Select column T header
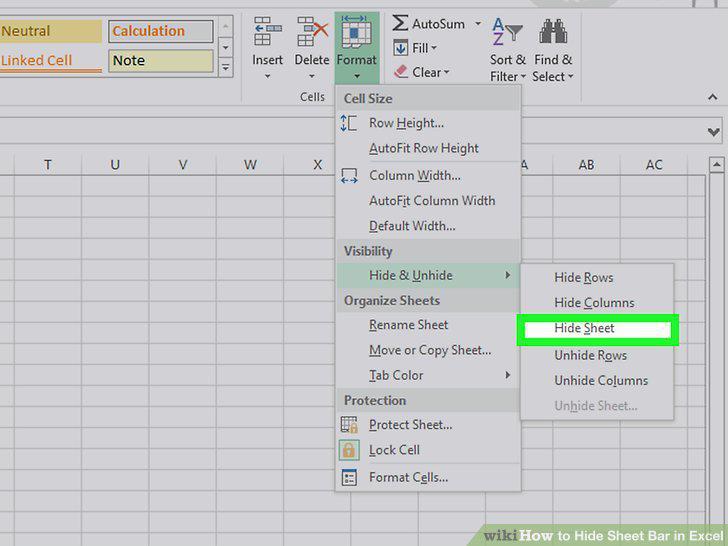The image size is (728, 546). click(48, 165)
